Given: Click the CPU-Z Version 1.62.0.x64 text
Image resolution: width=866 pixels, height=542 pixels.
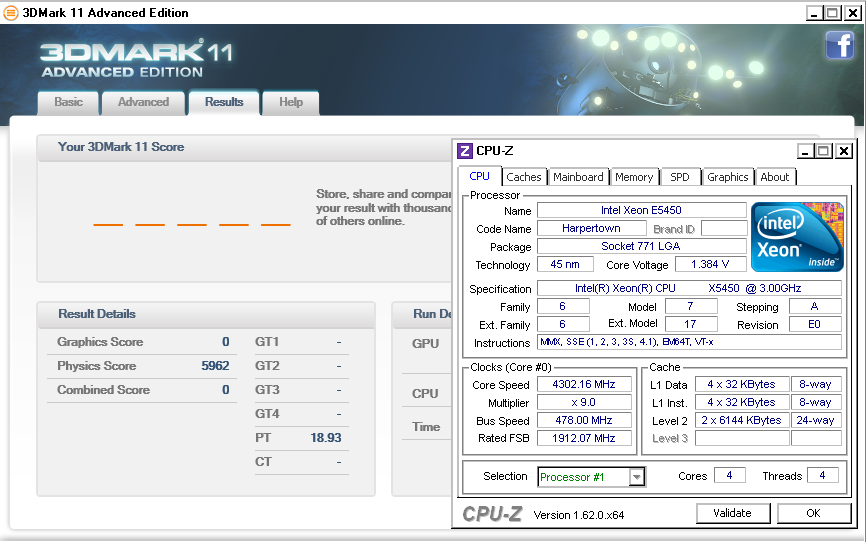Looking at the screenshot, I should 579,515.
